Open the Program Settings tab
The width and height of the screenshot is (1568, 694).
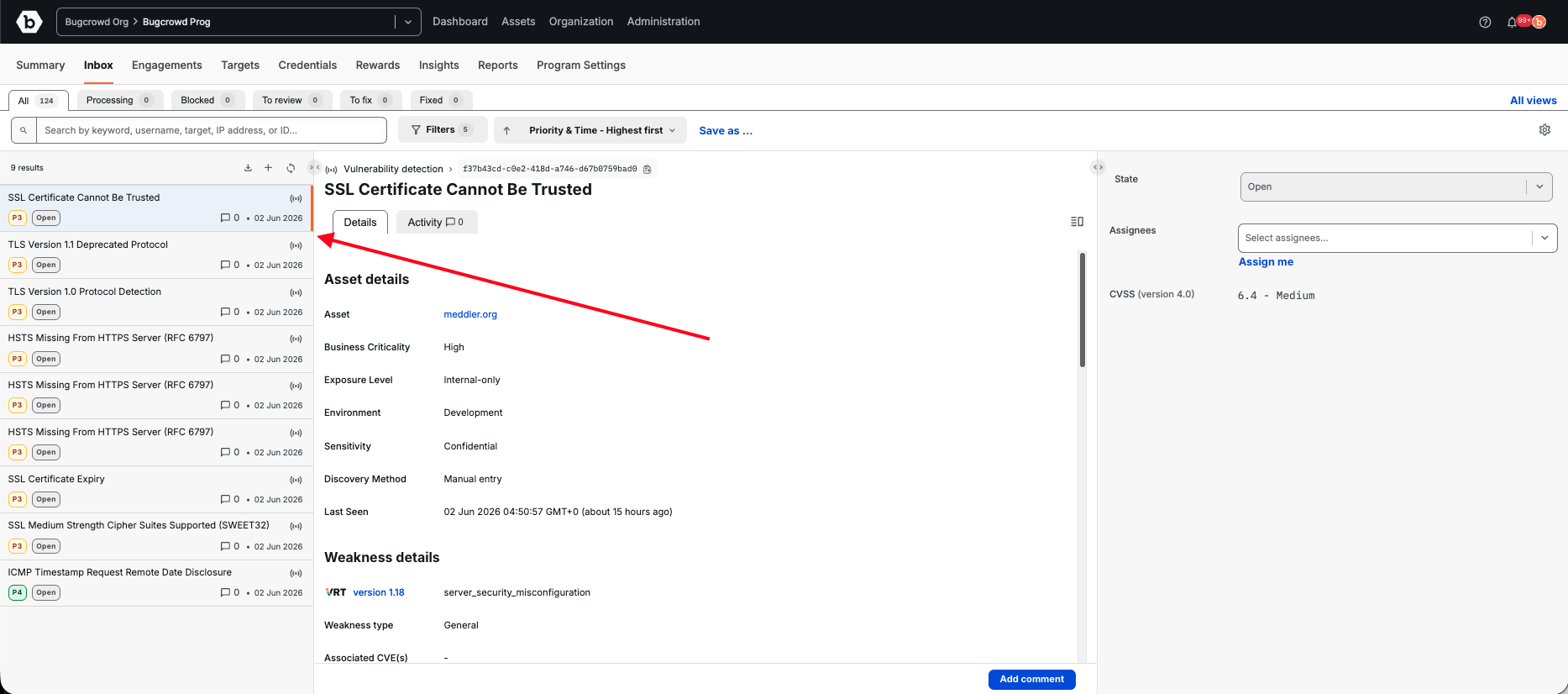(581, 66)
